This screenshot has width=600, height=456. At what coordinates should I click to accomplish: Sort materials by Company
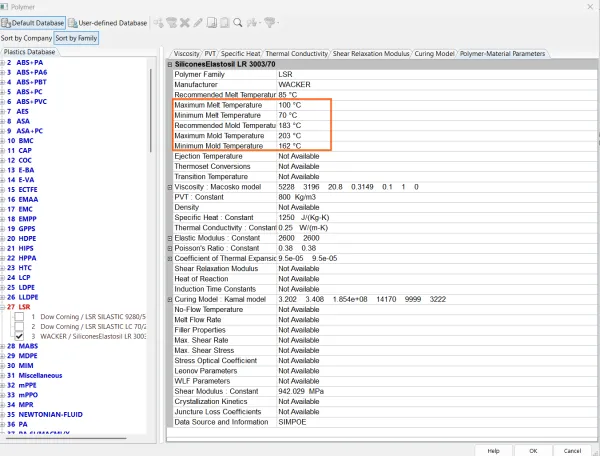[26, 38]
